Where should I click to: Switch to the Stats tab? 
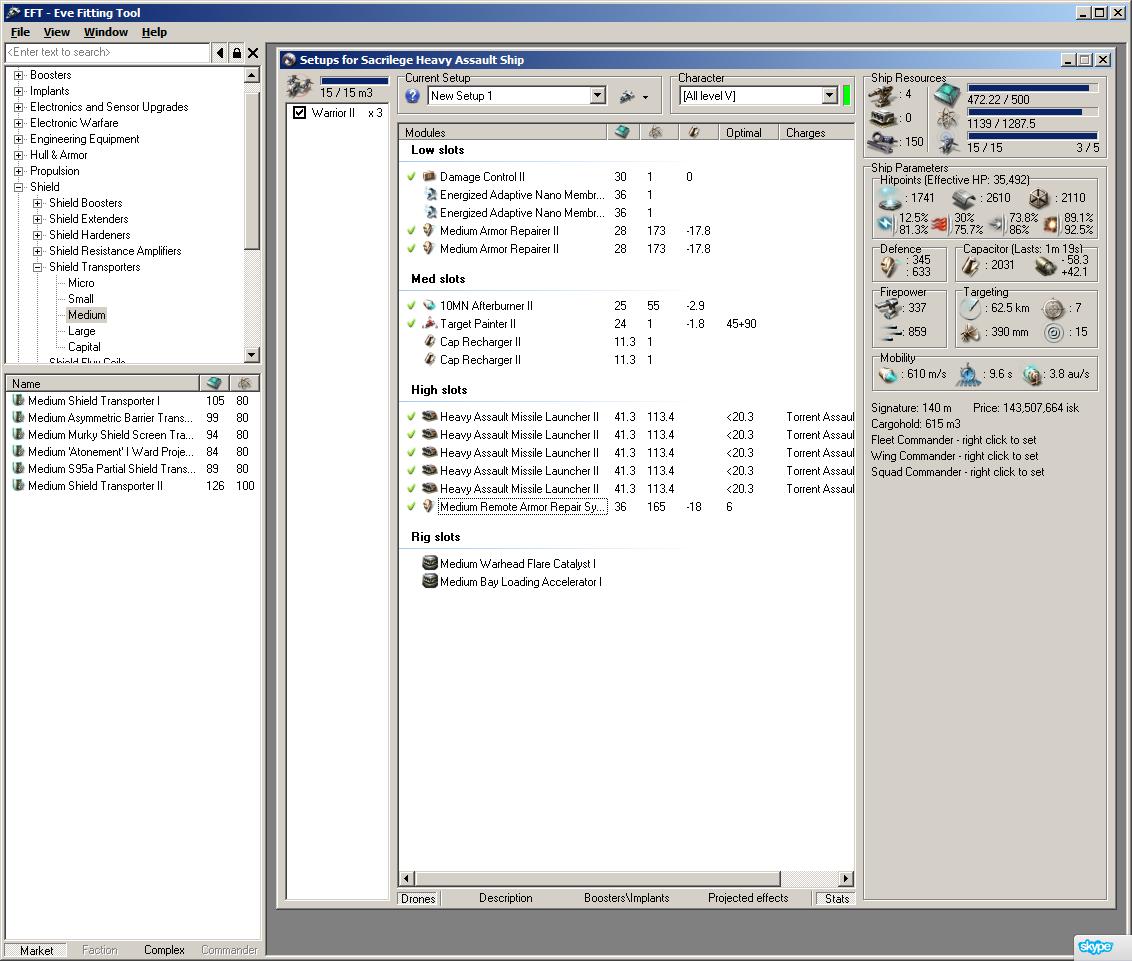tap(837, 898)
